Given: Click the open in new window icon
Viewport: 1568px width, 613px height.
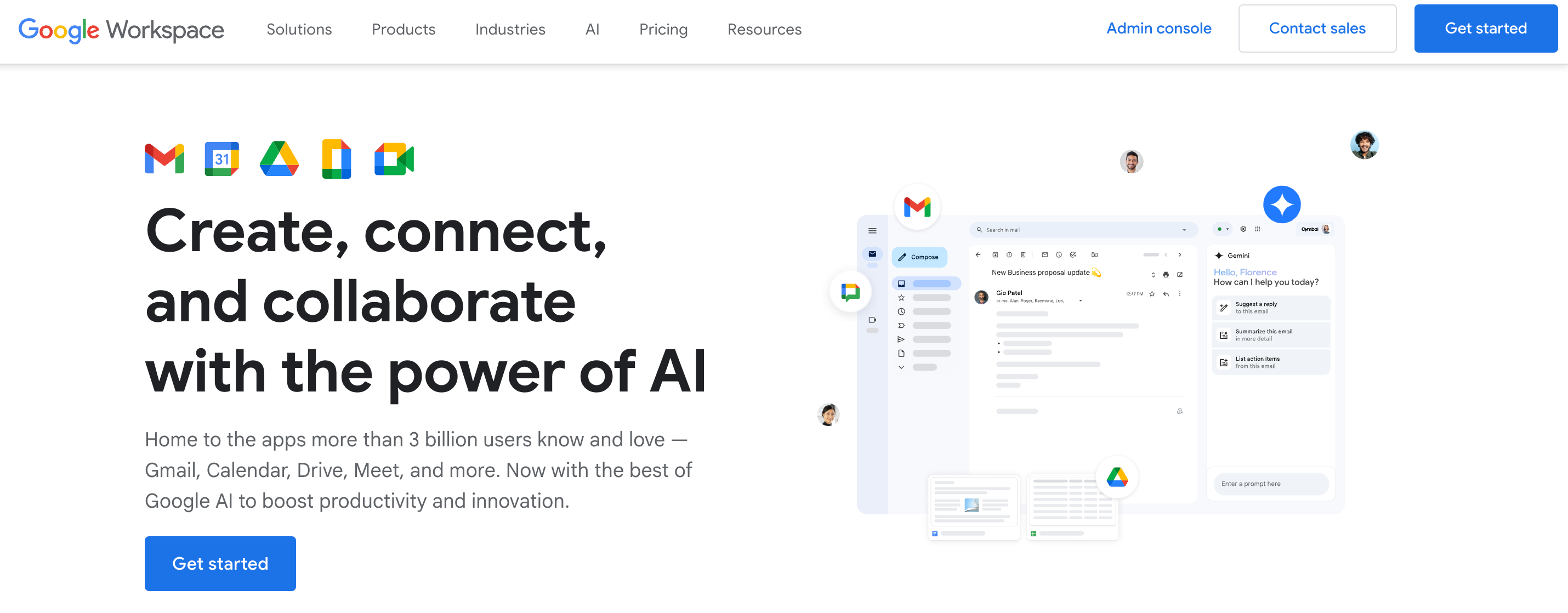Looking at the screenshot, I should pyautogui.click(x=1180, y=275).
